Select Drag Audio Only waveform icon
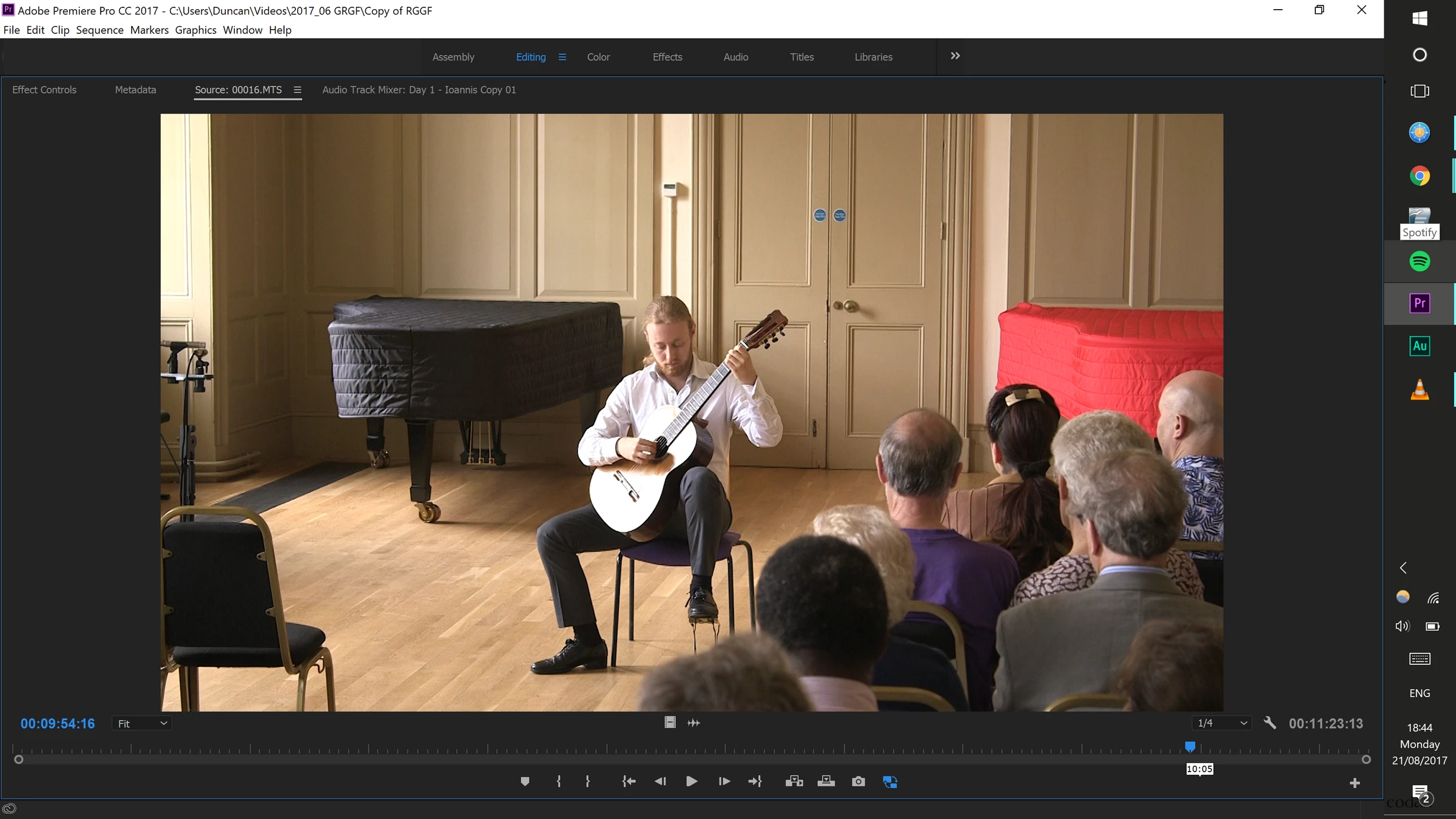The width and height of the screenshot is (1456, 819). (693, 723)
